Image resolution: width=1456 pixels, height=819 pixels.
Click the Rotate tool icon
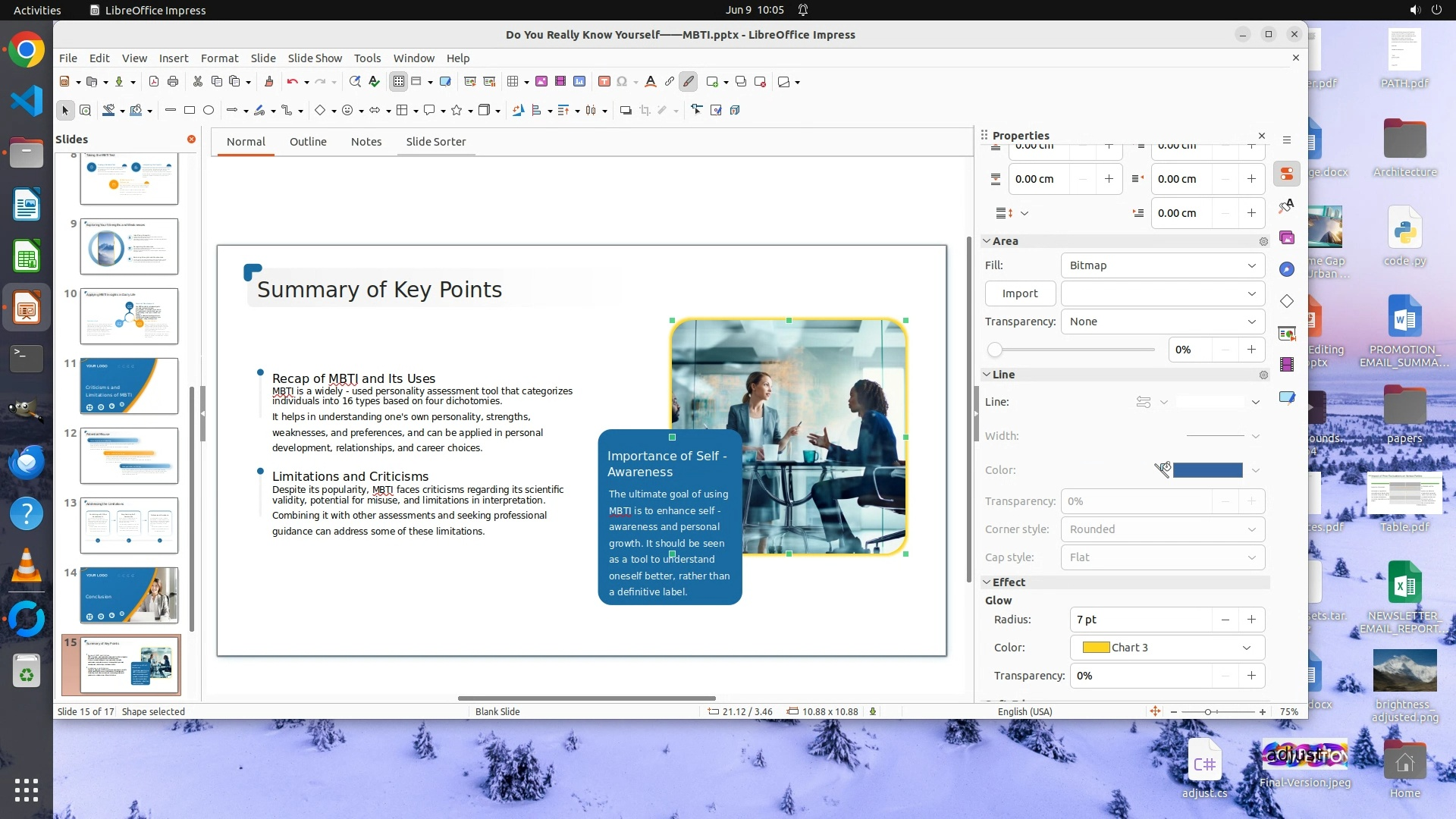(x=518, y=111)
